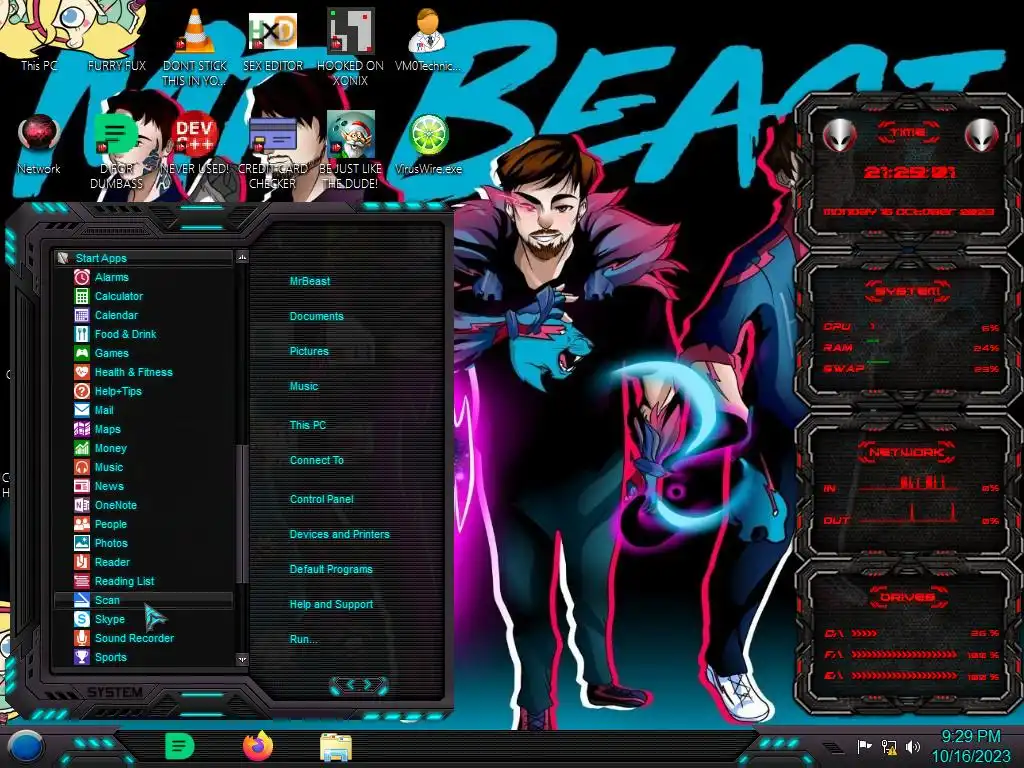The image size is (1024, 768).
Task: Click the left arrow of start menu pager
Action: coord(349,684)
